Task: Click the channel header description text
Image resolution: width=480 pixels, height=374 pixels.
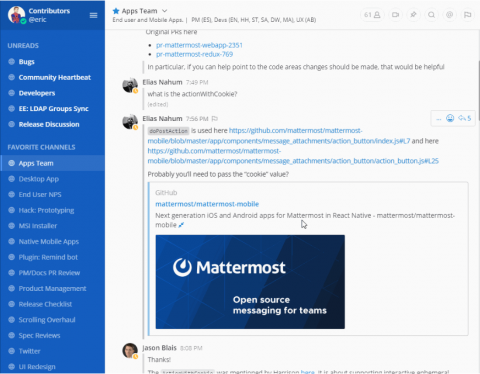Action: 214,20
